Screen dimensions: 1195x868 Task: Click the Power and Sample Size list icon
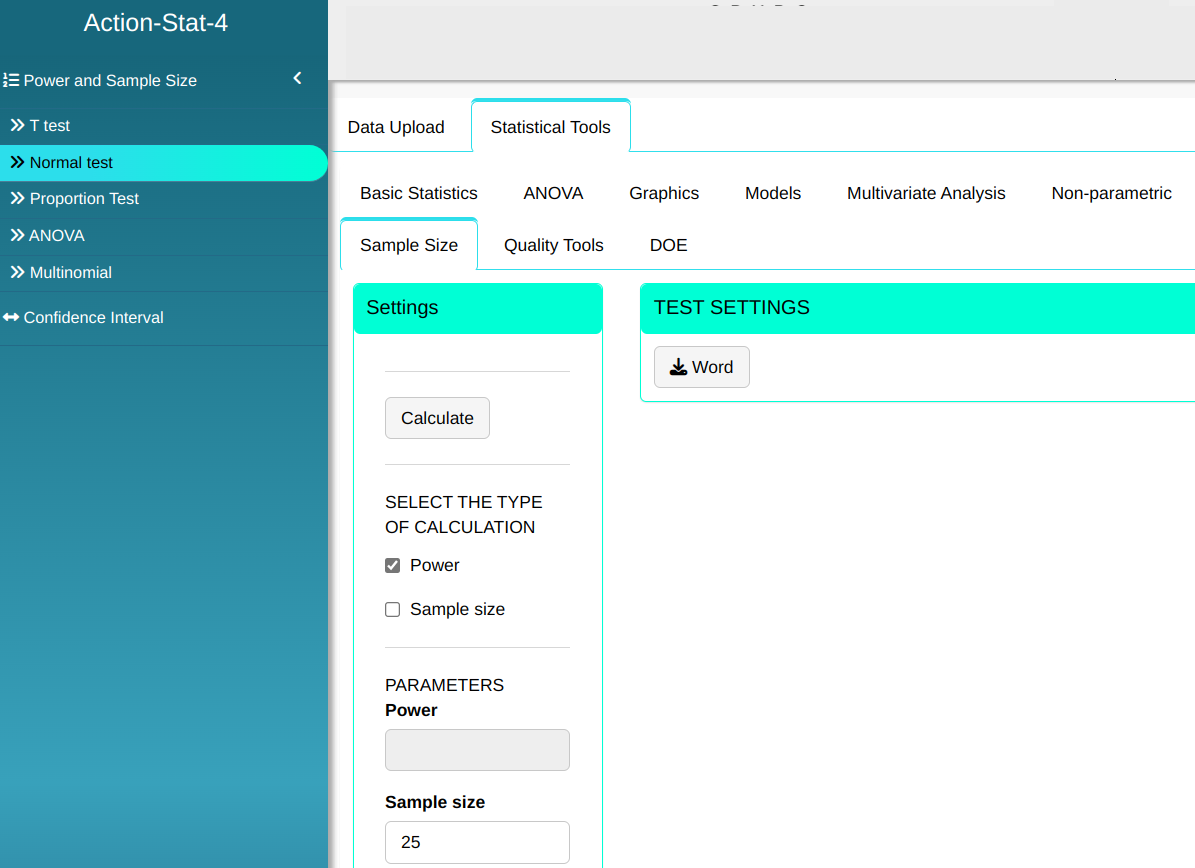coord(11,80)
